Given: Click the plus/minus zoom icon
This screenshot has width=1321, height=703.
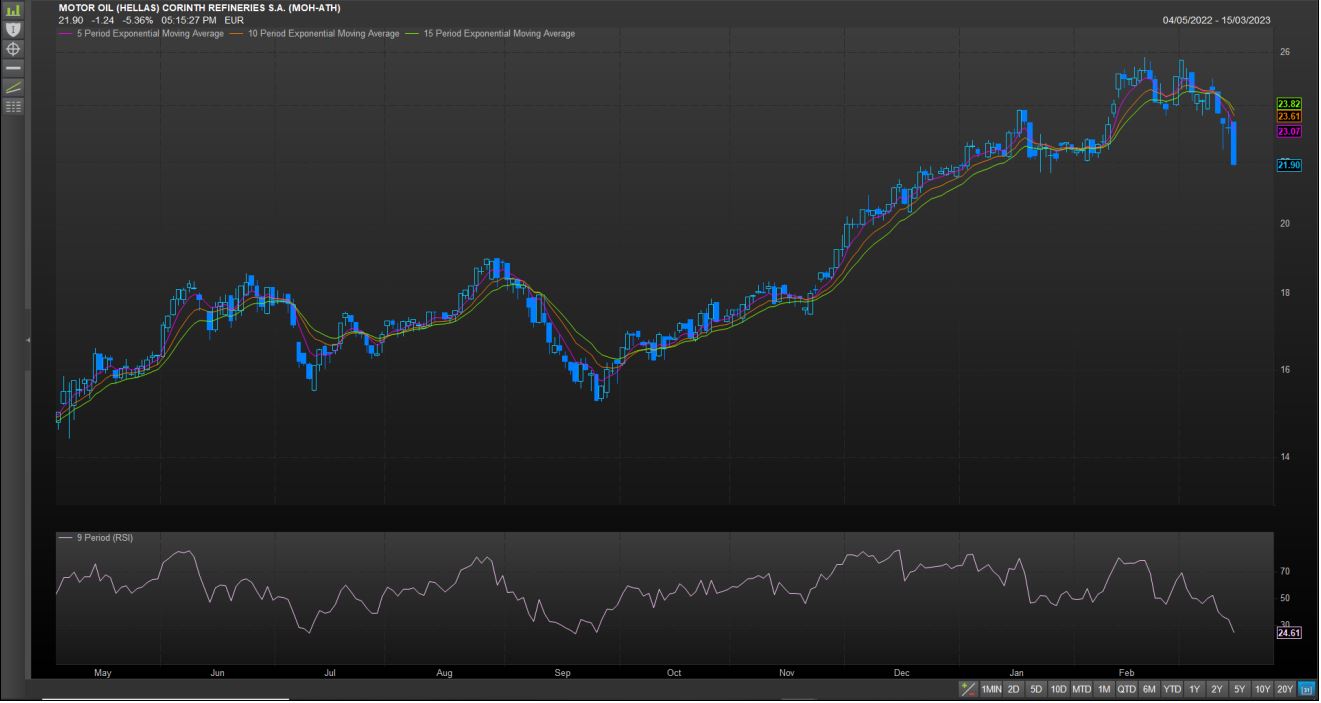Looking at the screenshot, I should pos(967,689).
